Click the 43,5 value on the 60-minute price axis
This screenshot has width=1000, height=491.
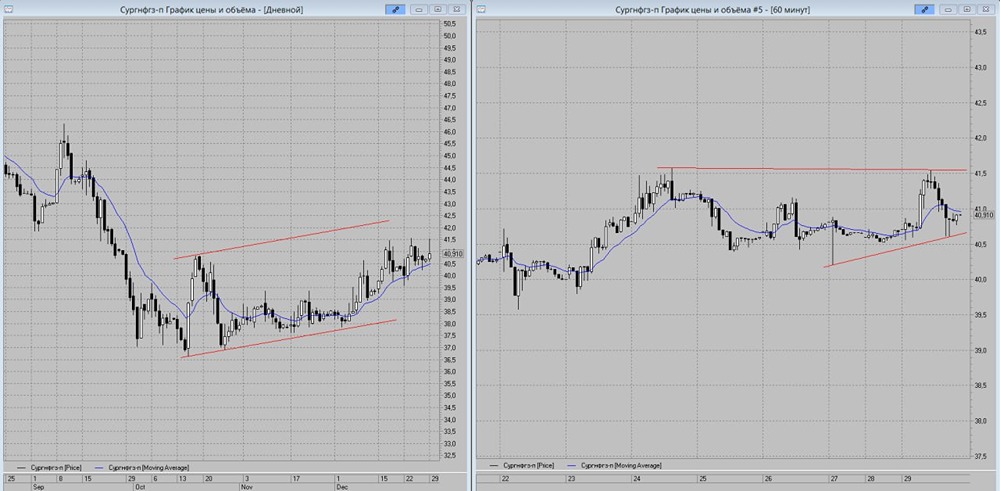pos(981,31)
